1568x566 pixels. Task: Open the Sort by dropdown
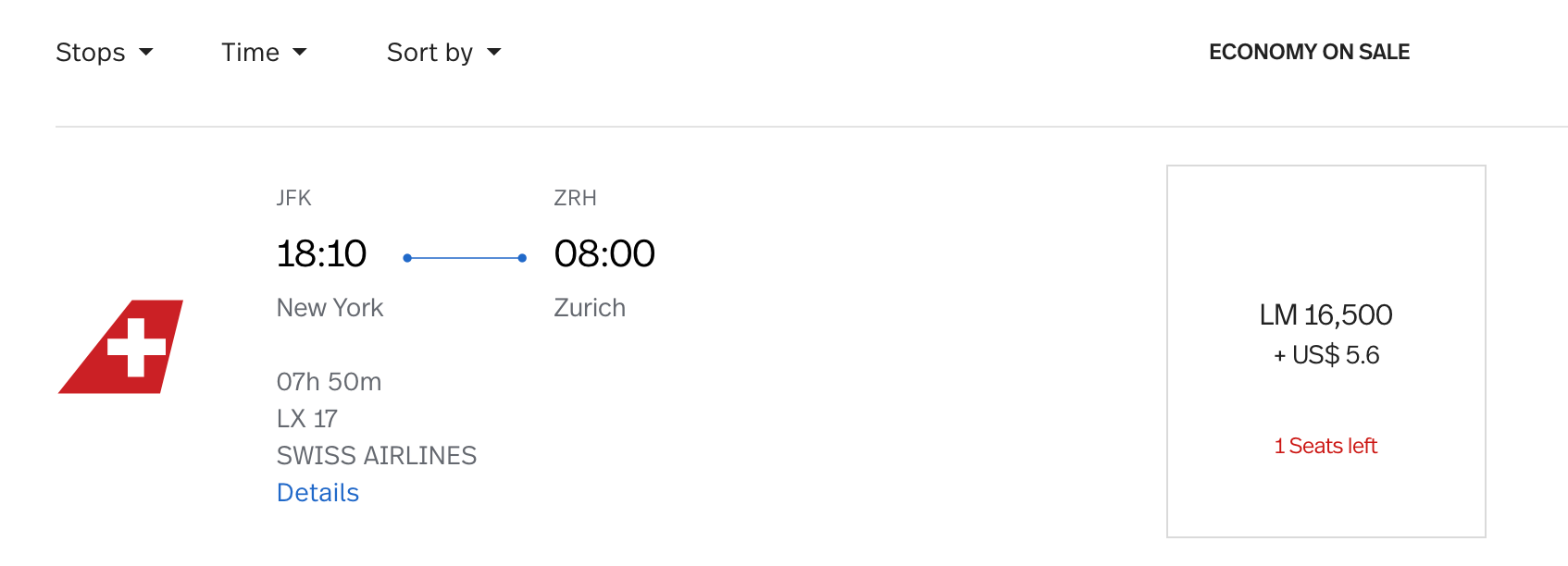point(444,53)
